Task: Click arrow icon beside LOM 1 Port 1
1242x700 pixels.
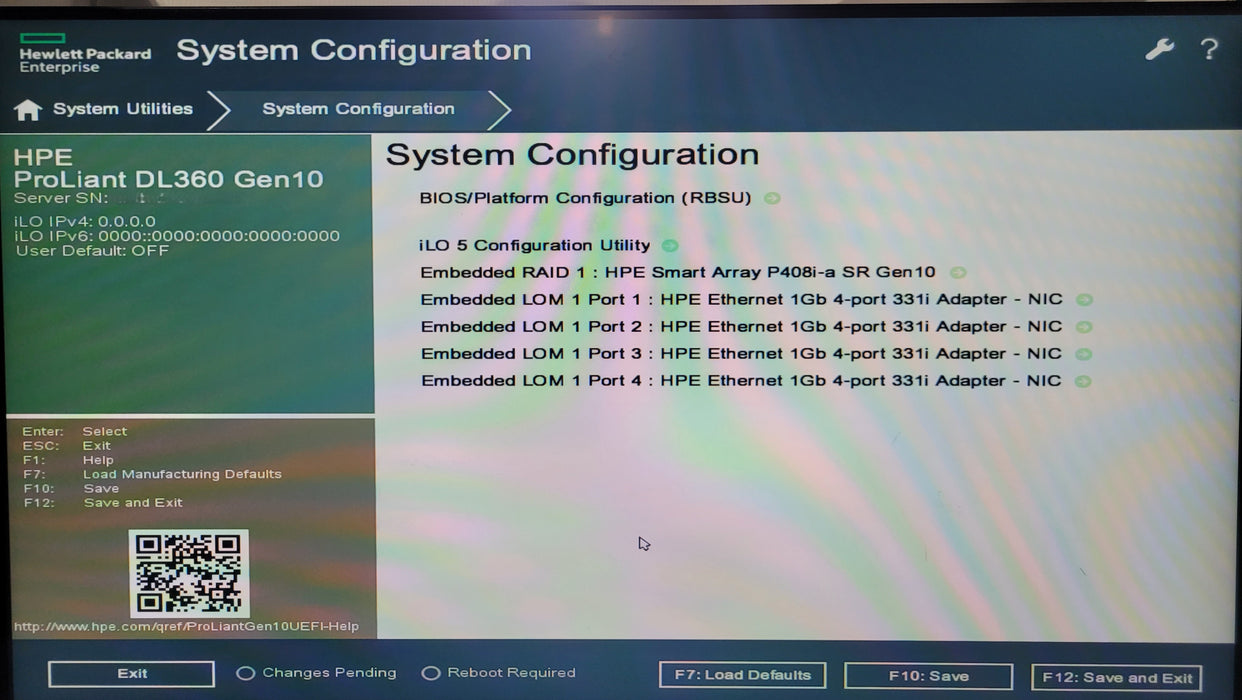Action: pyautogui.click(x=1084, y=300)
